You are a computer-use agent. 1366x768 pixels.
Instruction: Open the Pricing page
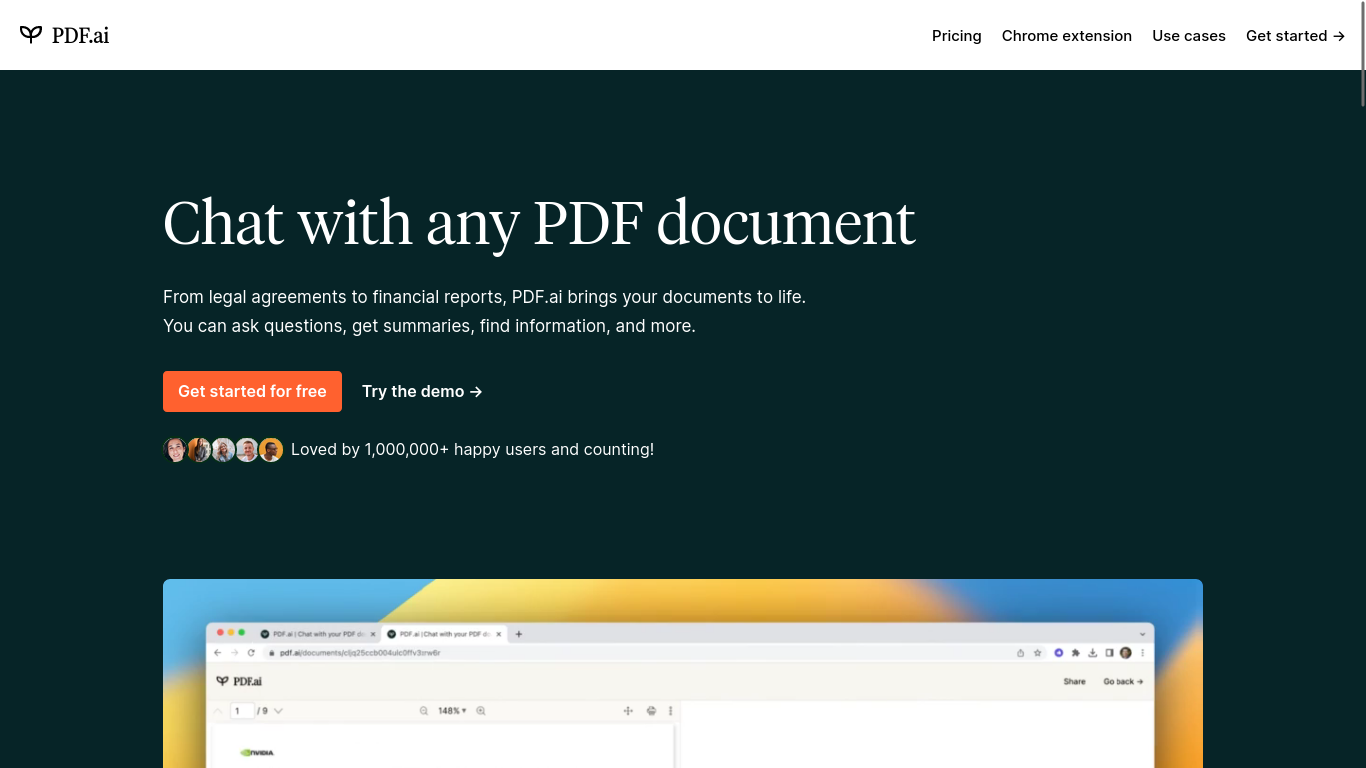click(956, 36)
